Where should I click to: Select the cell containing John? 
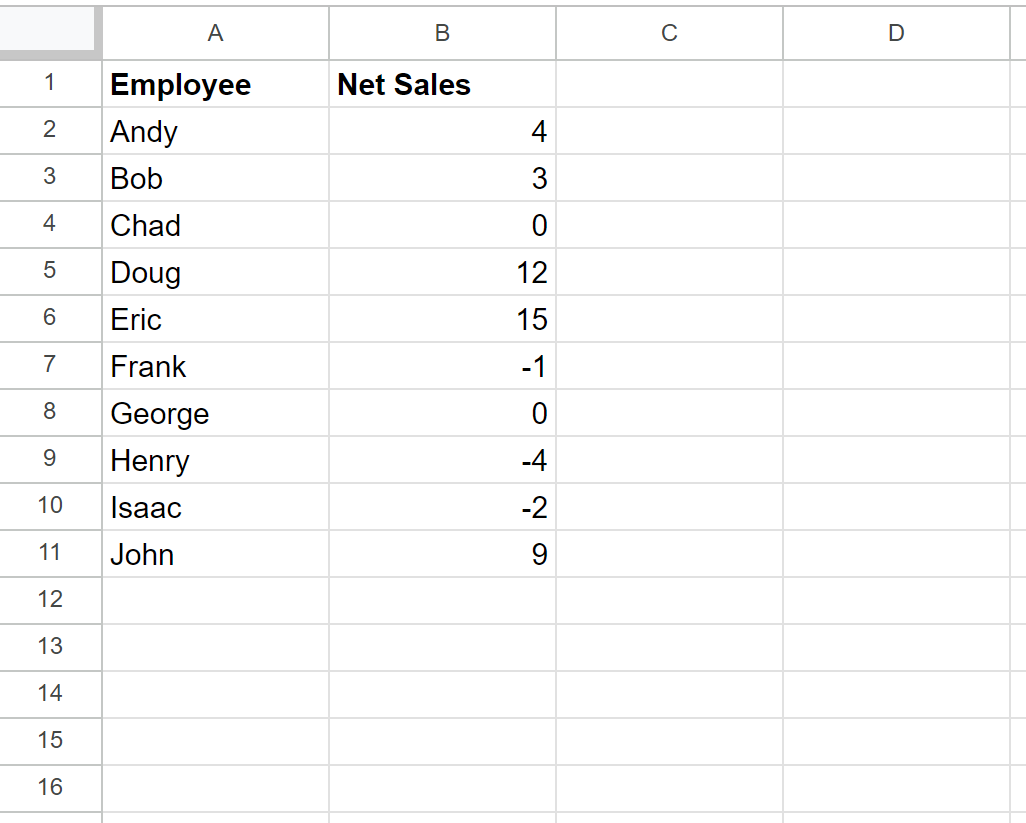[x=215, y=554]
